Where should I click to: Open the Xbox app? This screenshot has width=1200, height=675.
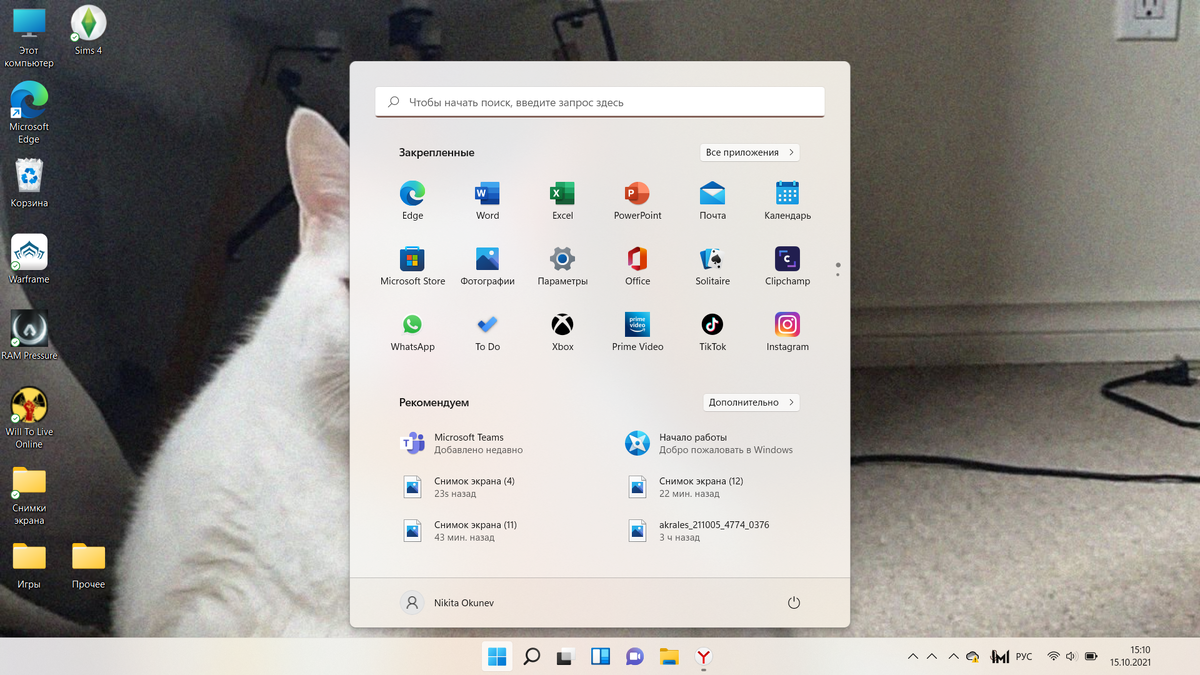562,332
